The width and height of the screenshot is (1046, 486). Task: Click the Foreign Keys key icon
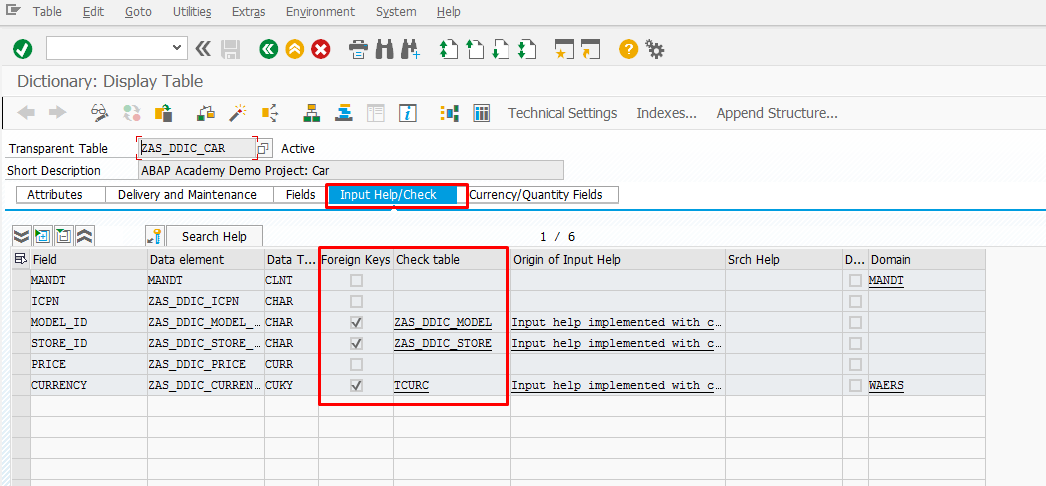coord(154,236)
